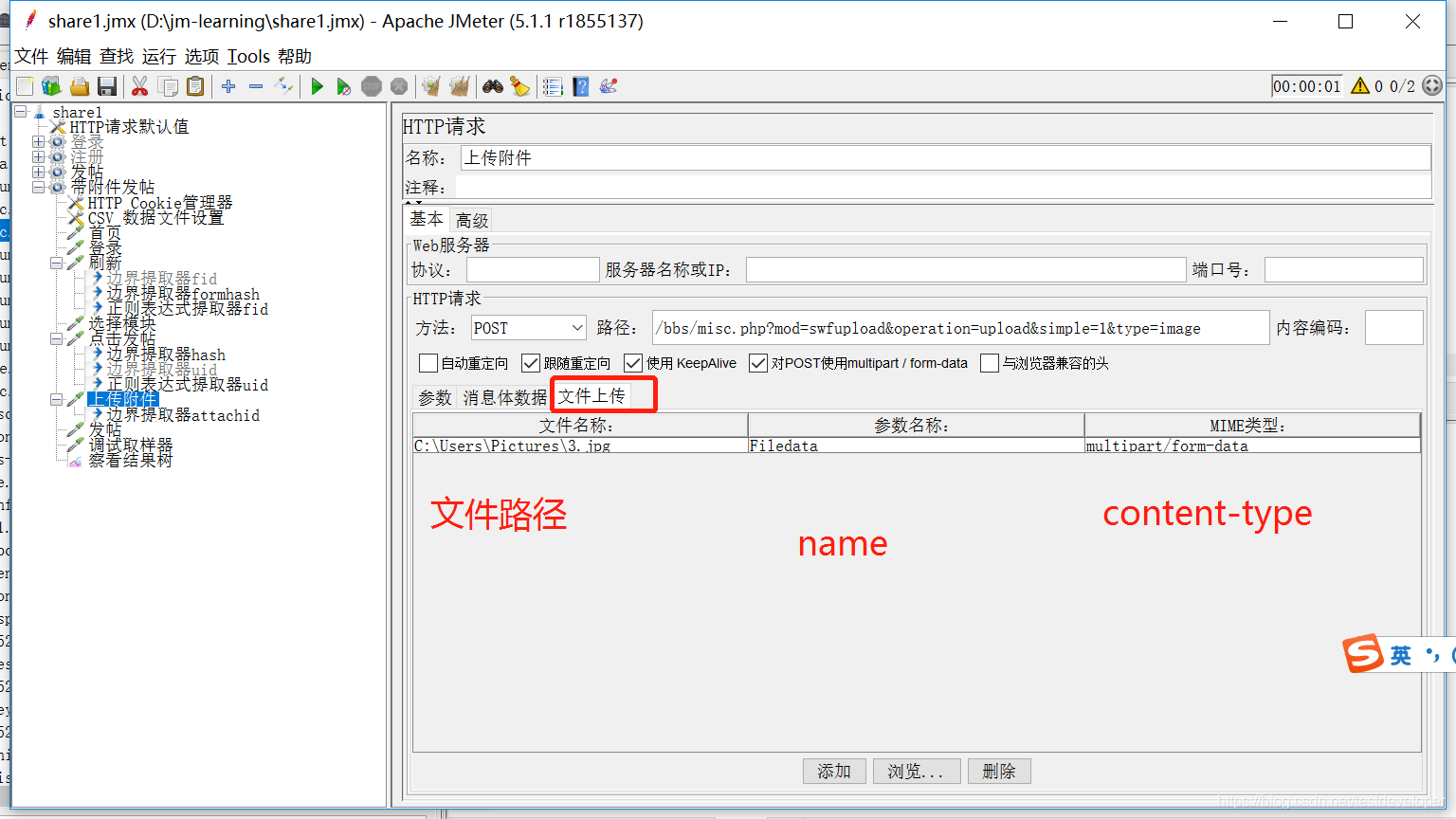
Task: Click the Toggle enable/disable icon
Action: 283,86
